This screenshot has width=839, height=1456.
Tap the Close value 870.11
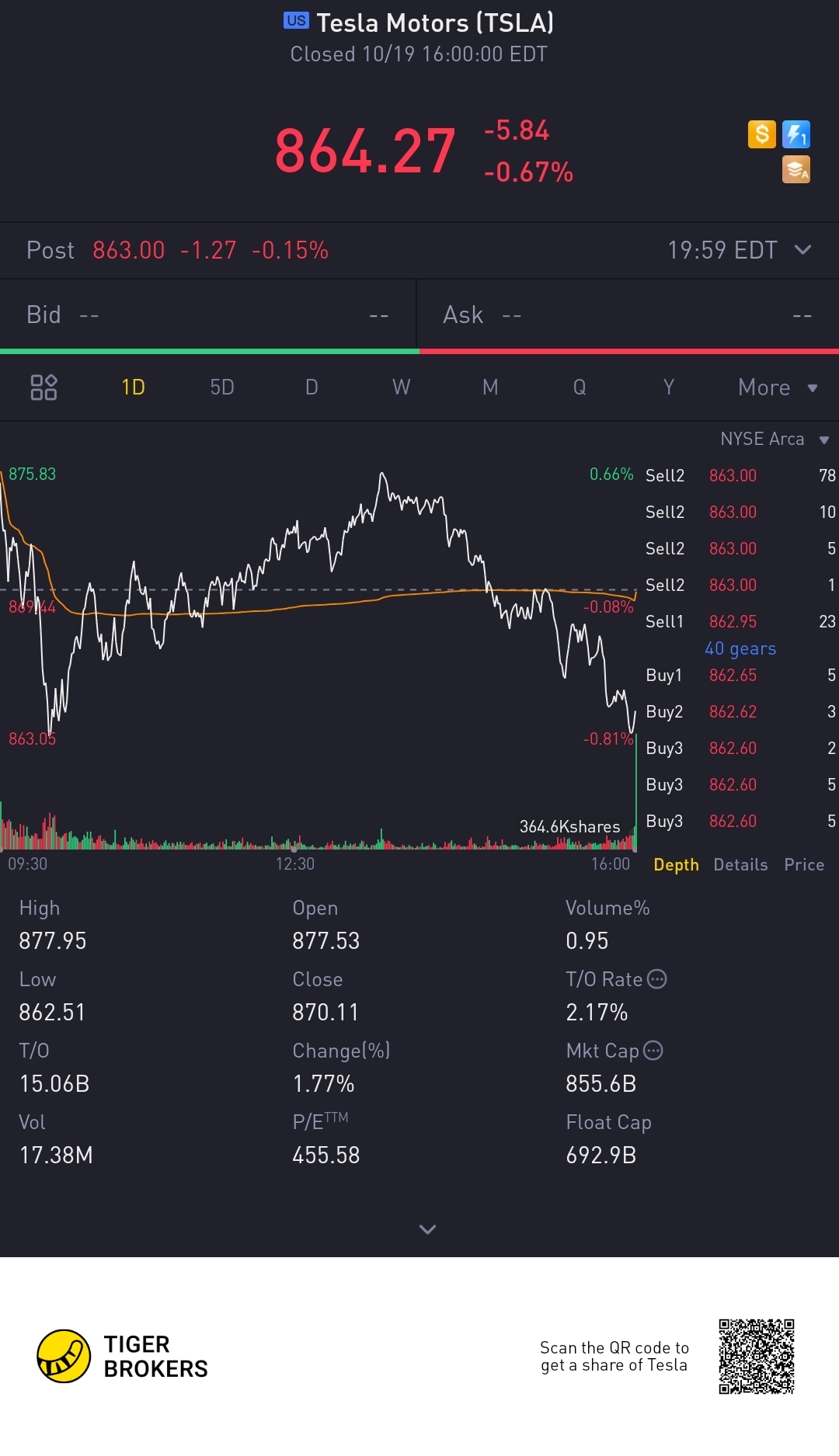pyautogui.click(x=326, y=1012)
